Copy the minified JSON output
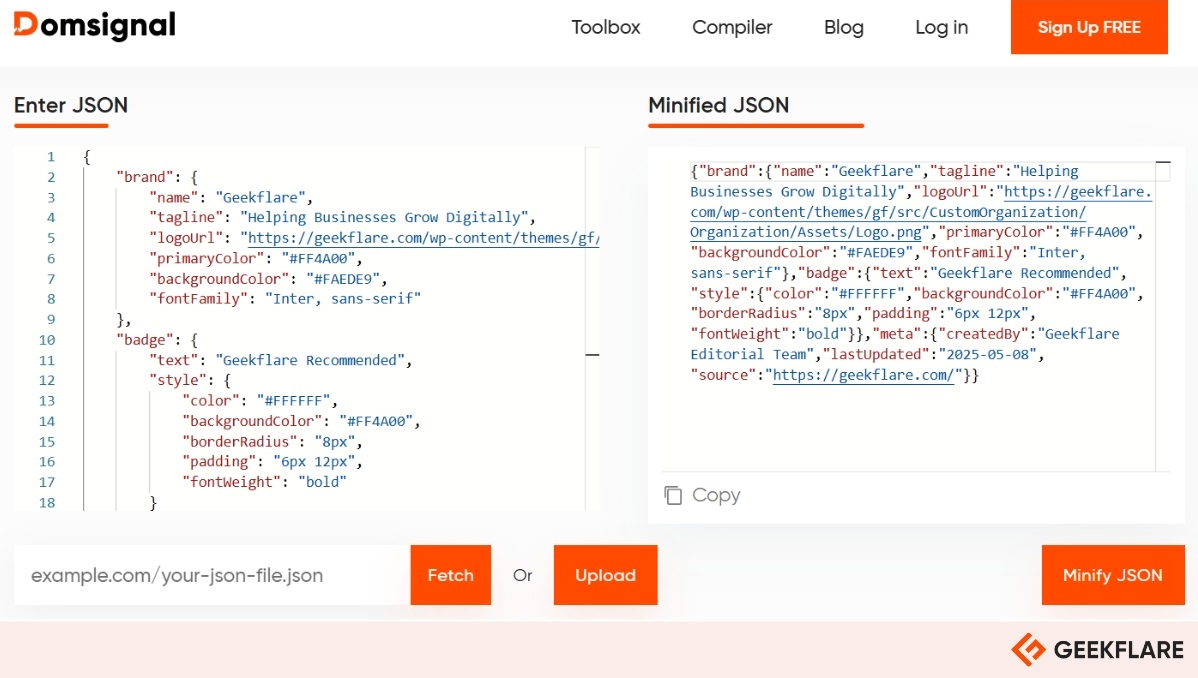 [702, 495]
